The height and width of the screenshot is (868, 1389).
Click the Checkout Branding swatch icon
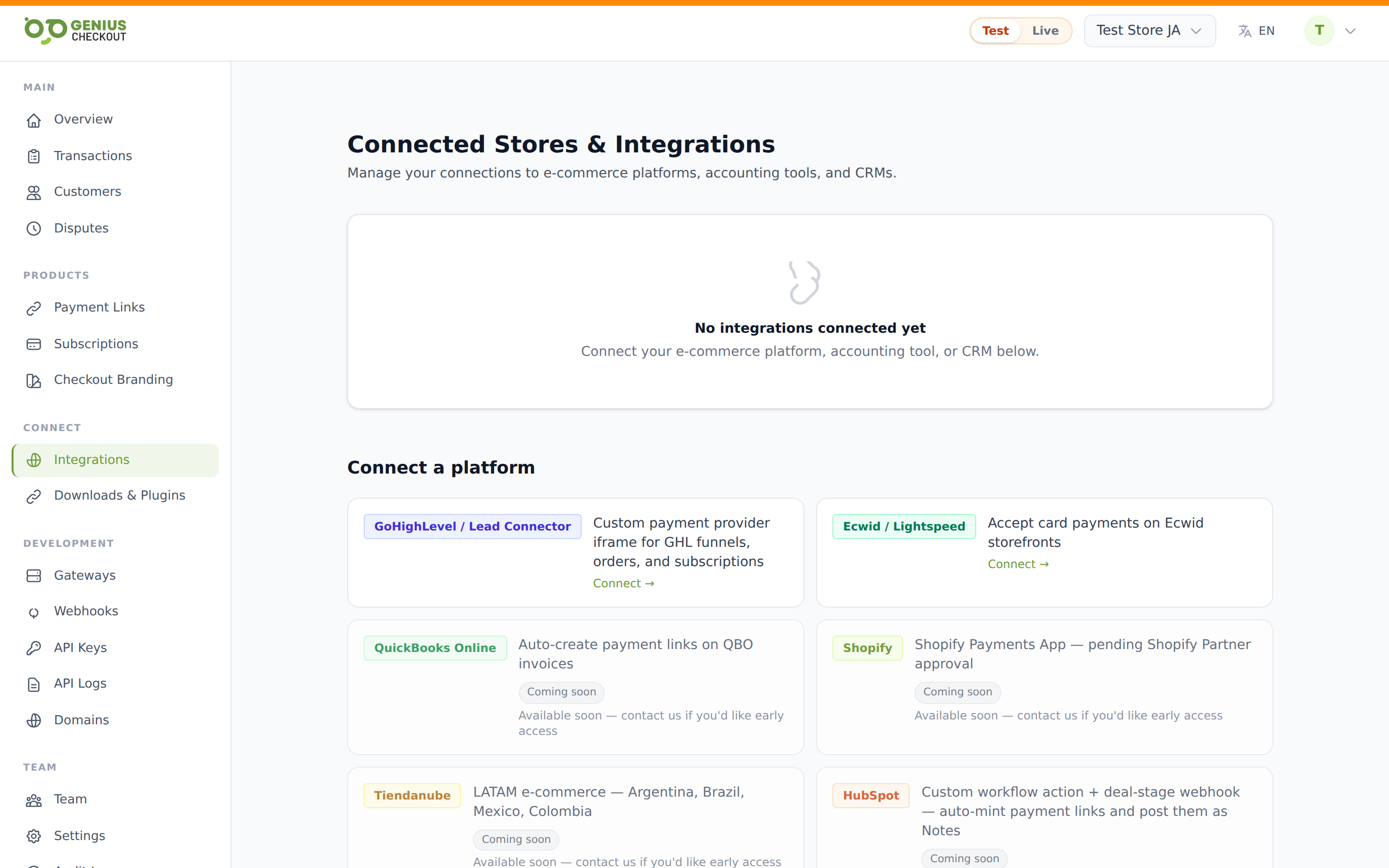tap(34, 380)
